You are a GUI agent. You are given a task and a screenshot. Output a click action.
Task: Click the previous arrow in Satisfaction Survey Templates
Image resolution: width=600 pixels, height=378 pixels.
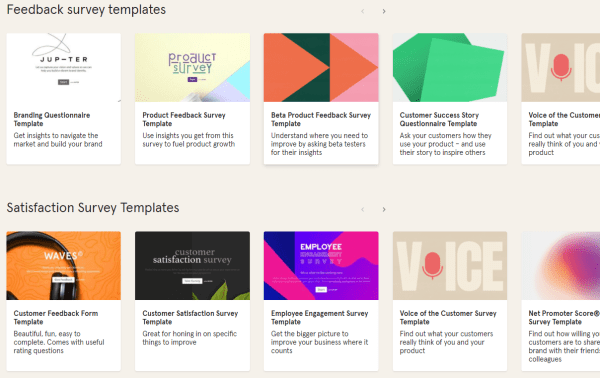tap(363, 210)
